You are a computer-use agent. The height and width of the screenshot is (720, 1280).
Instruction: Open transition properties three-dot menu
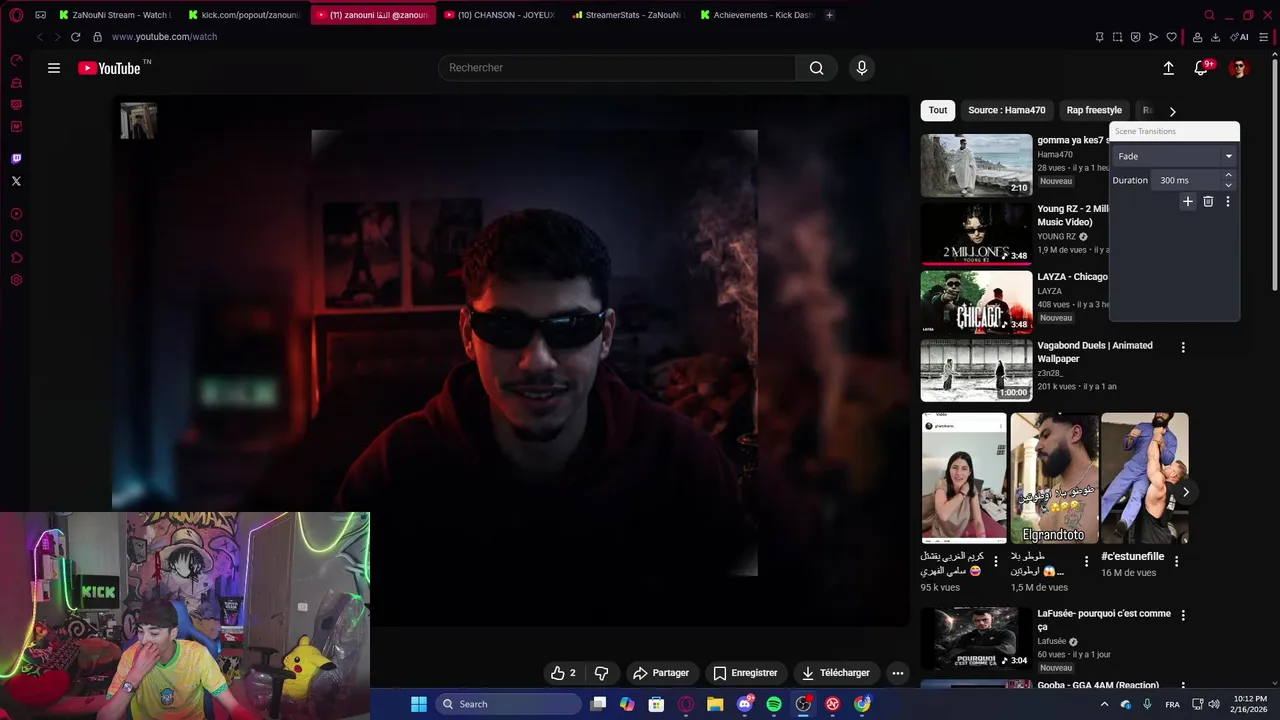tap(1228, 201)
